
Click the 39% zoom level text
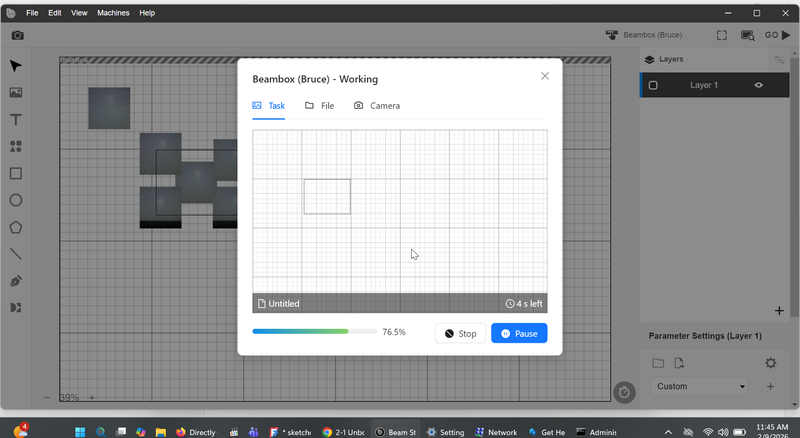(69, 397)
